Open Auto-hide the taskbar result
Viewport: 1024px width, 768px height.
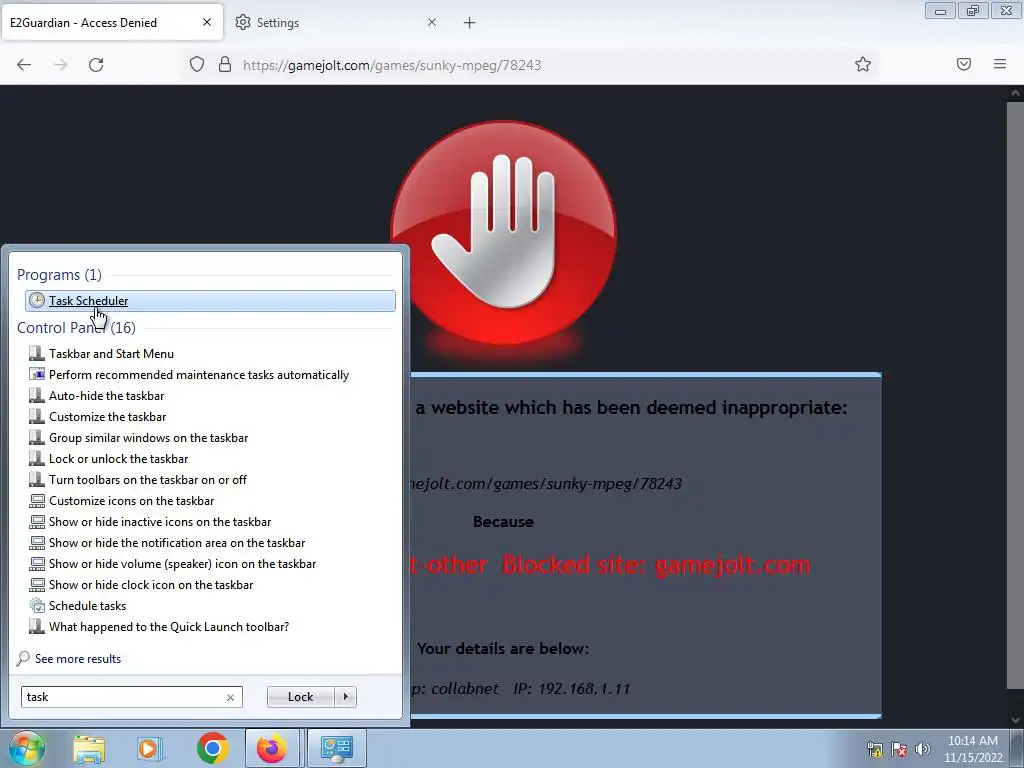click(x=106, y=395)
